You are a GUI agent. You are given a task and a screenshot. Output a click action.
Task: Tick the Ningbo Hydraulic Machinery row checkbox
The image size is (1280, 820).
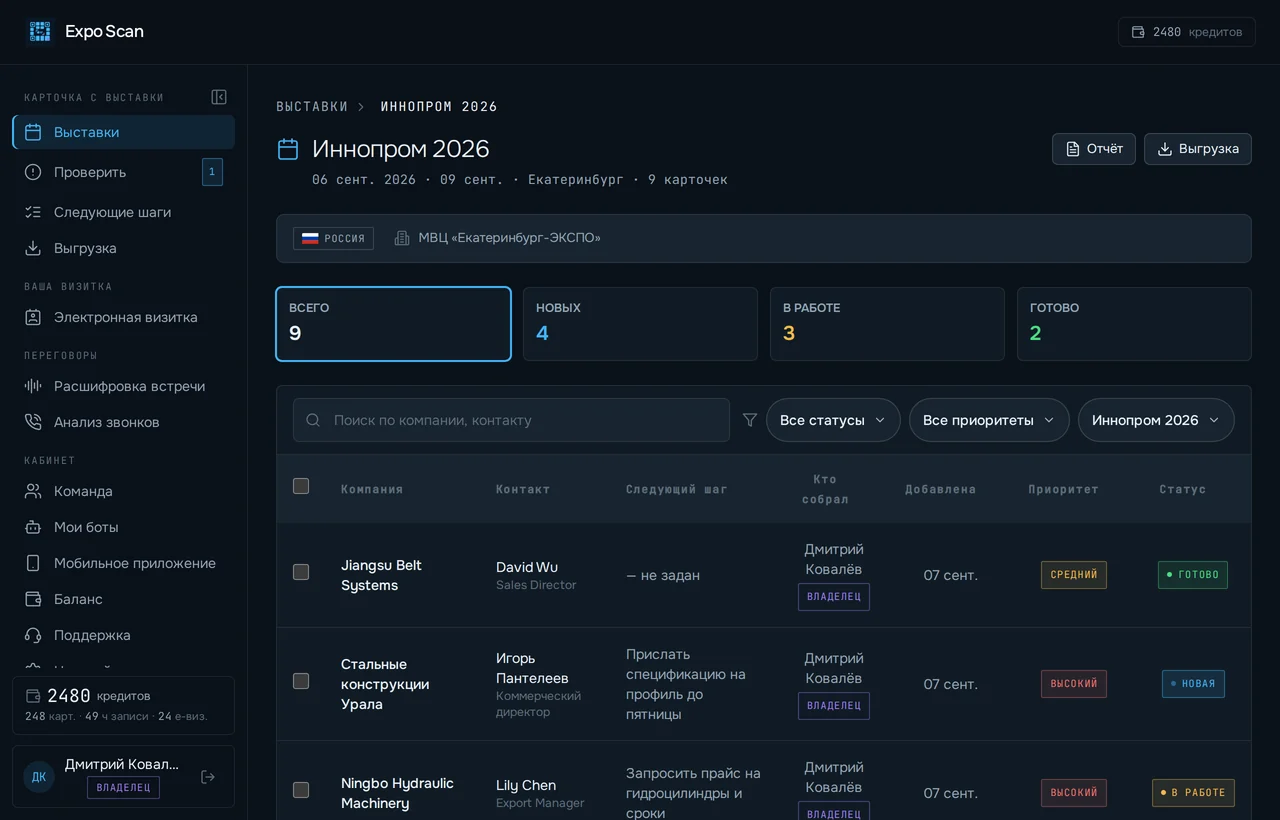301,790
